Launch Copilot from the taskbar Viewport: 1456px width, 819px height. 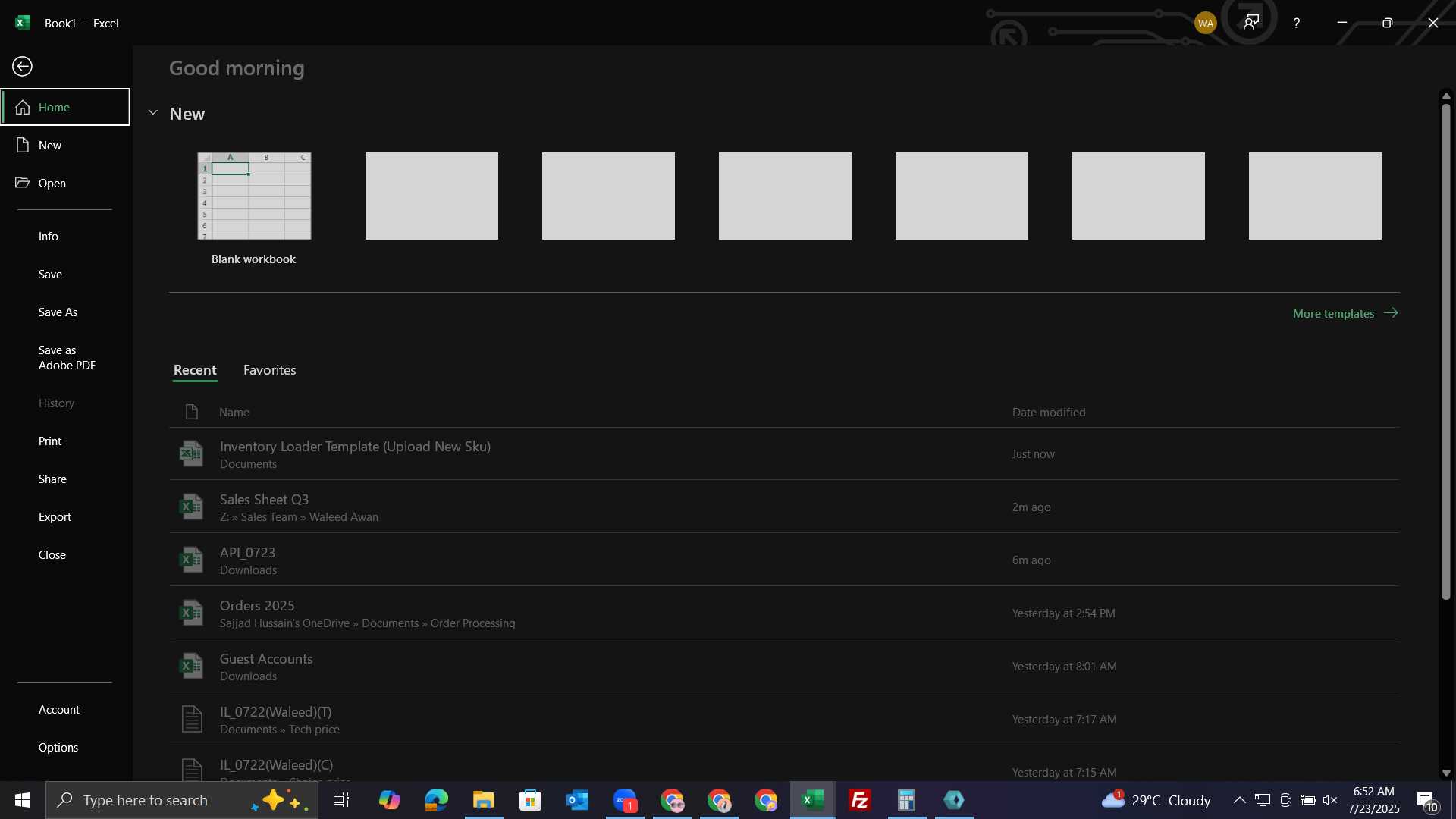point(389,800)
